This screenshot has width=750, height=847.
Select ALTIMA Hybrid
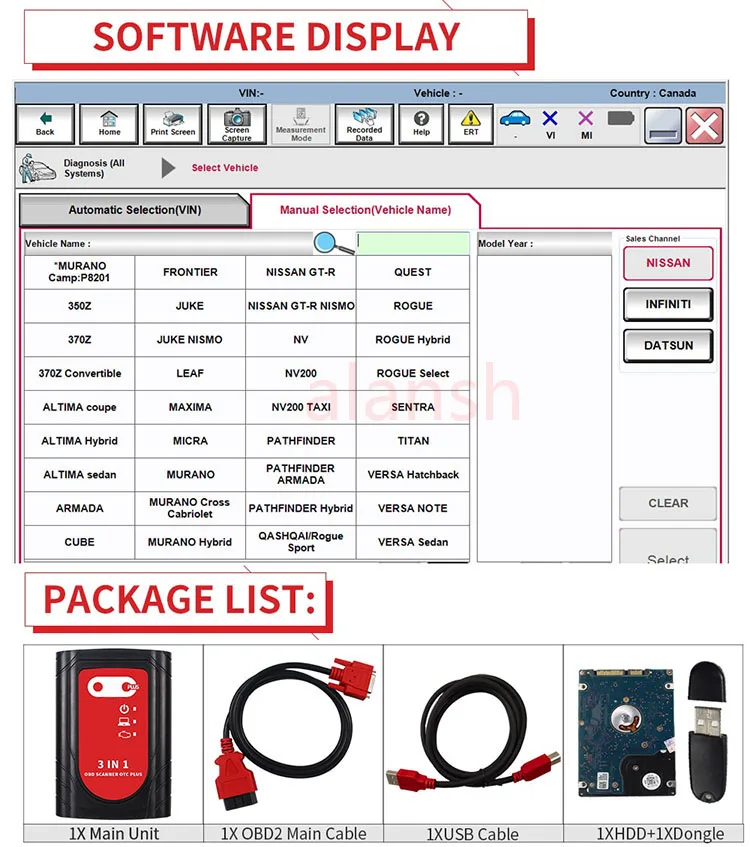click(79, 441)
